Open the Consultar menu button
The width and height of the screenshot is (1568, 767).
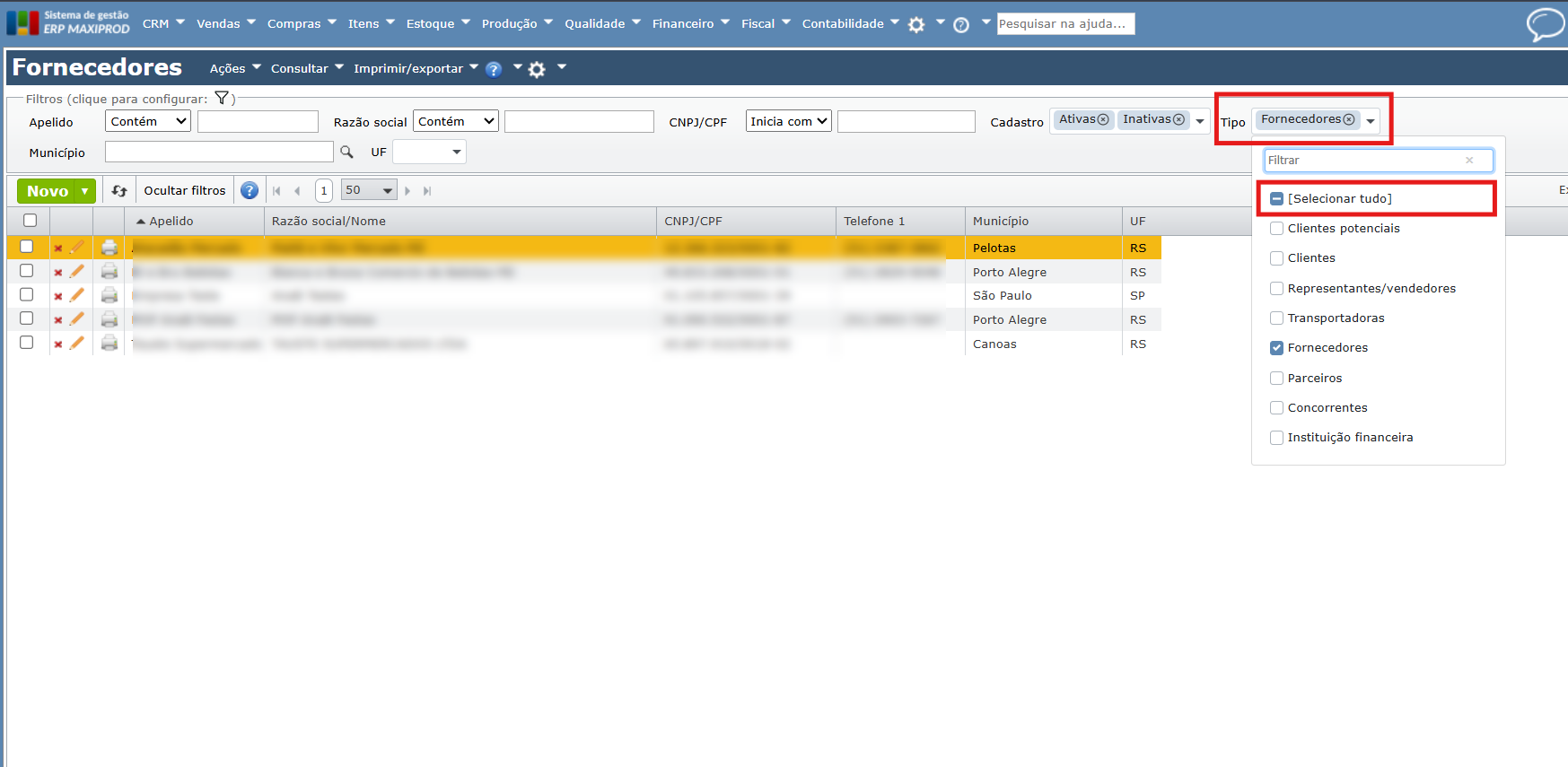click(307, 68)
